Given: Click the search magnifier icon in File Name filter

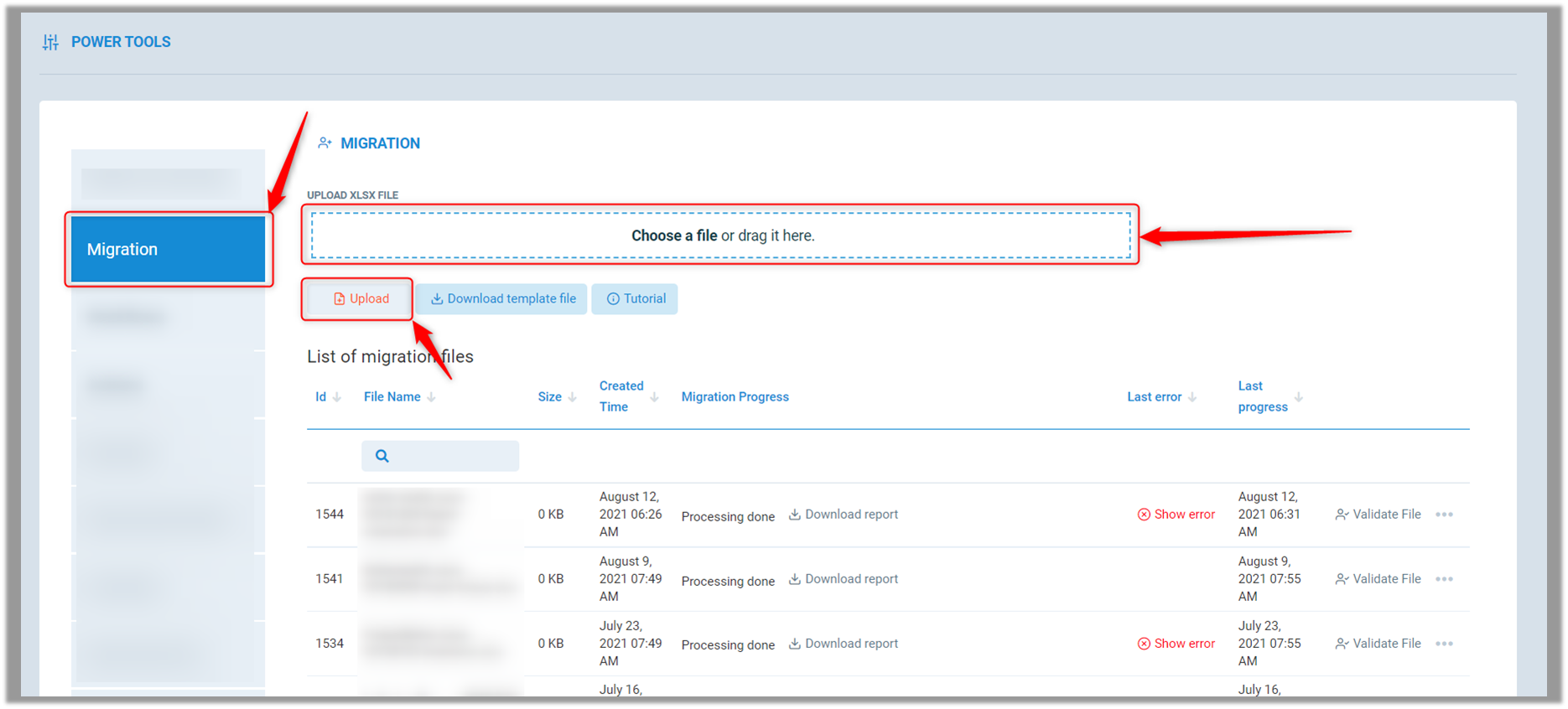Looking at the screenshot, I should (x=382, y=456).
